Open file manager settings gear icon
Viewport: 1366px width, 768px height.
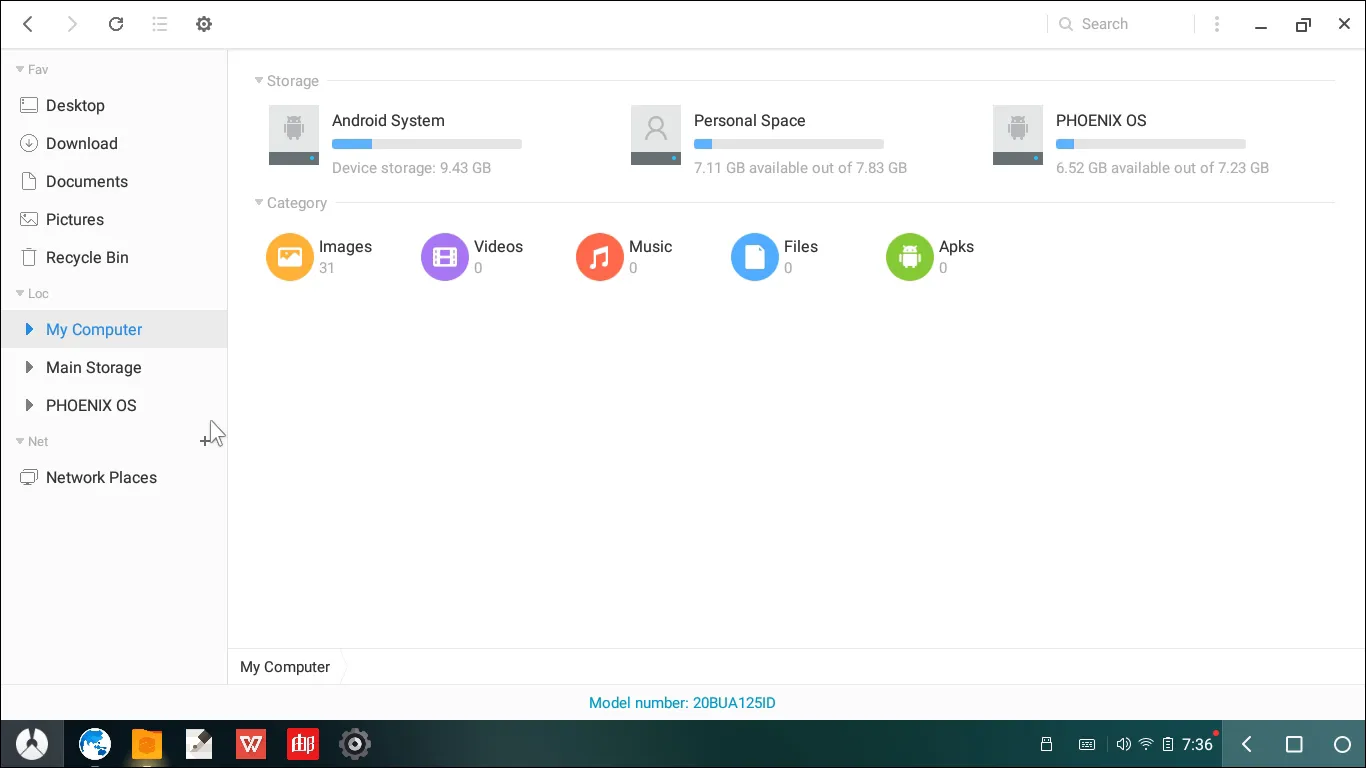point(204,24)
